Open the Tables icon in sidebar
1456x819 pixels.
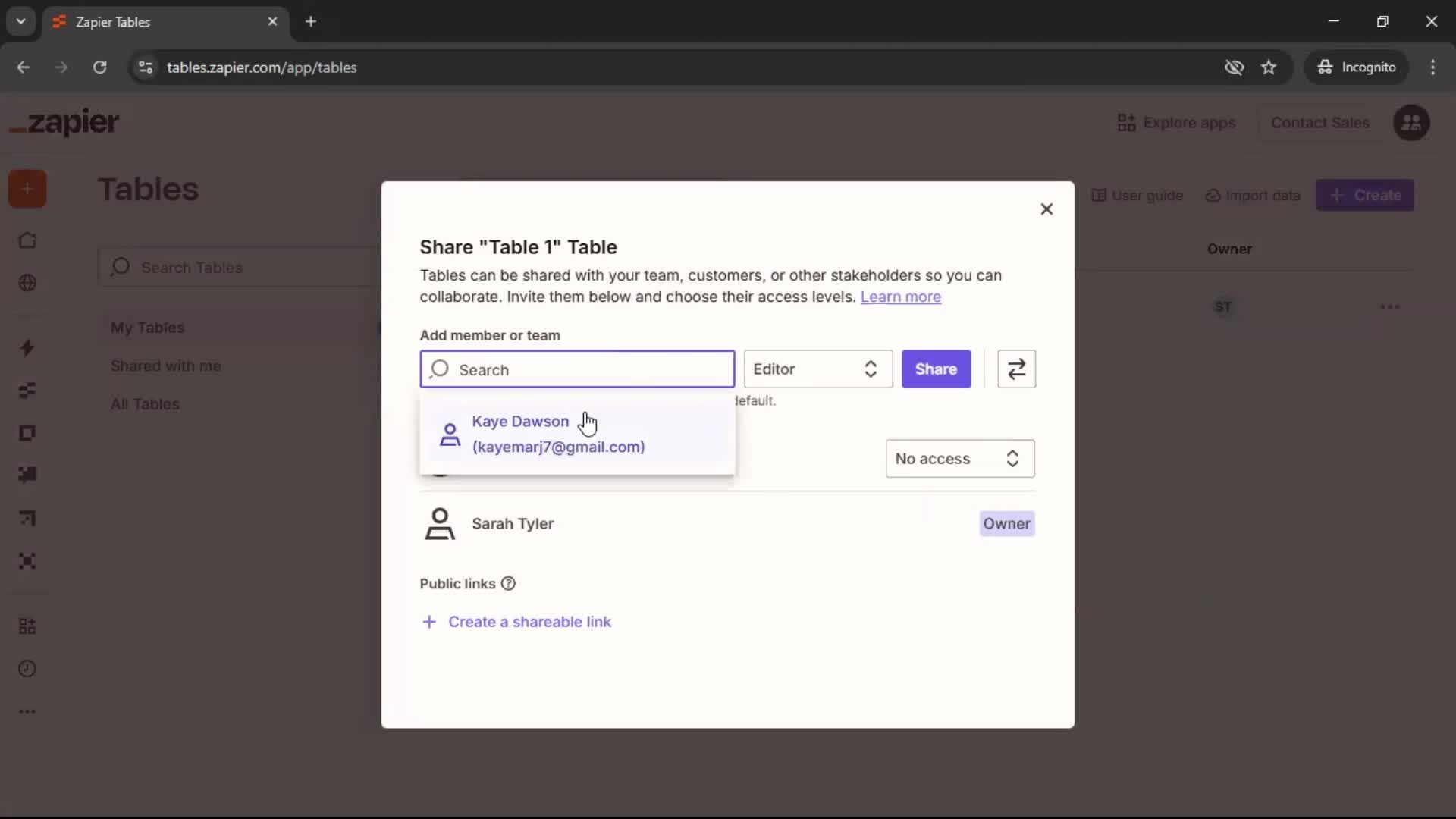(27, 391)
